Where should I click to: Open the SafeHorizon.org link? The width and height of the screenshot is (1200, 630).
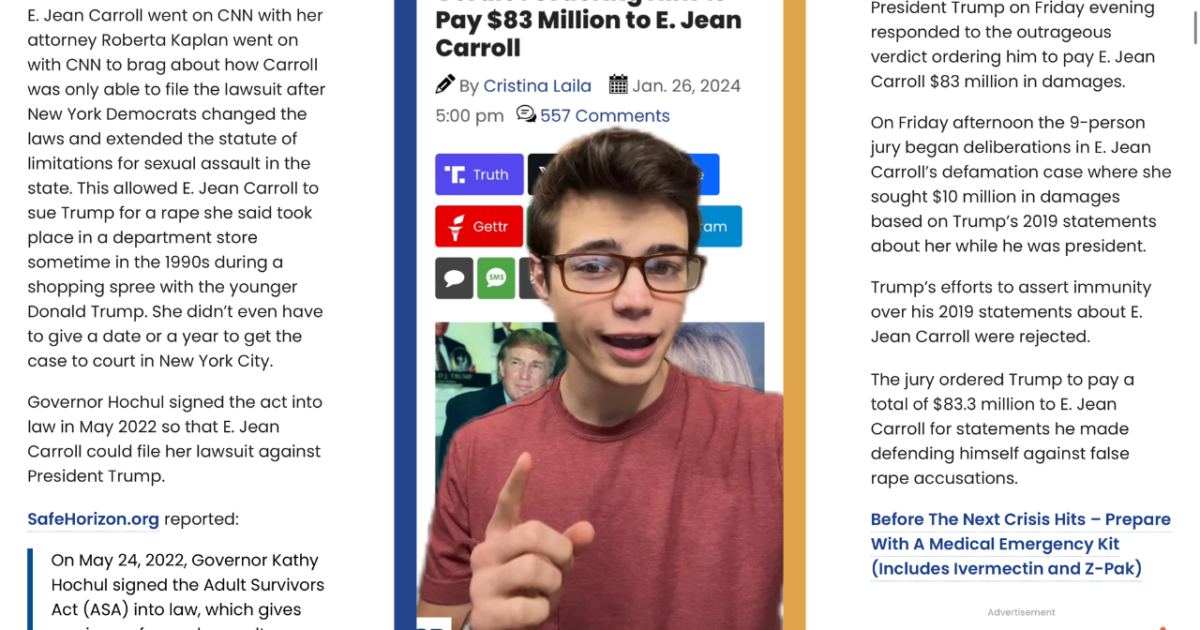[93, 519]
